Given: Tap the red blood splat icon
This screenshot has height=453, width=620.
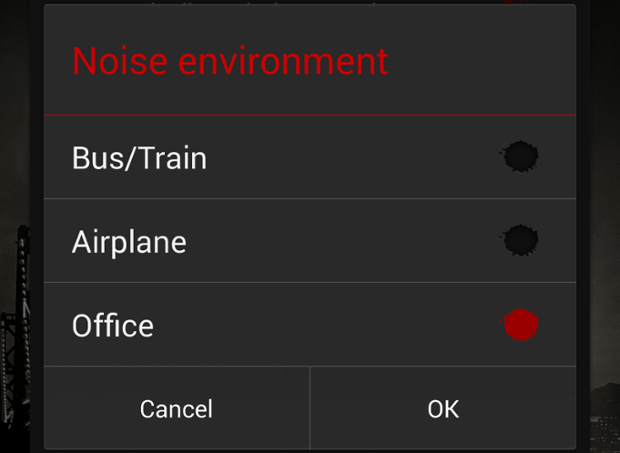Looking at the screenshot, I should click(x=520, y=325).
